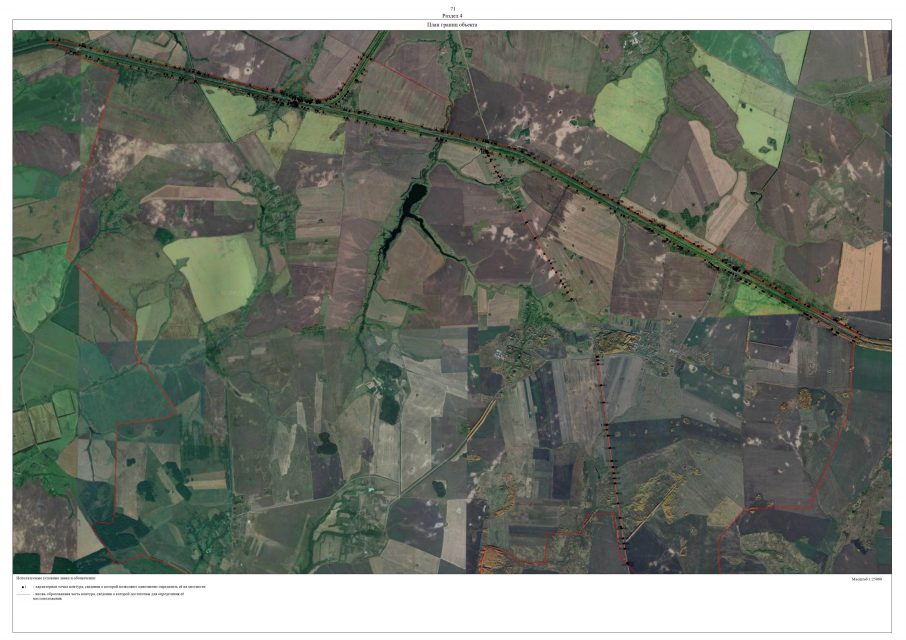Click the page number 71

[452, 8]
